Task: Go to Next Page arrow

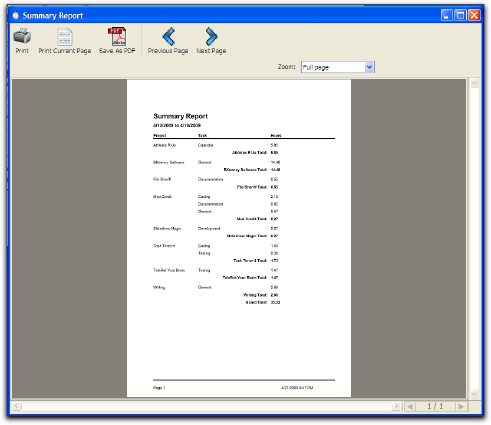Action: (x=211, y=36)
